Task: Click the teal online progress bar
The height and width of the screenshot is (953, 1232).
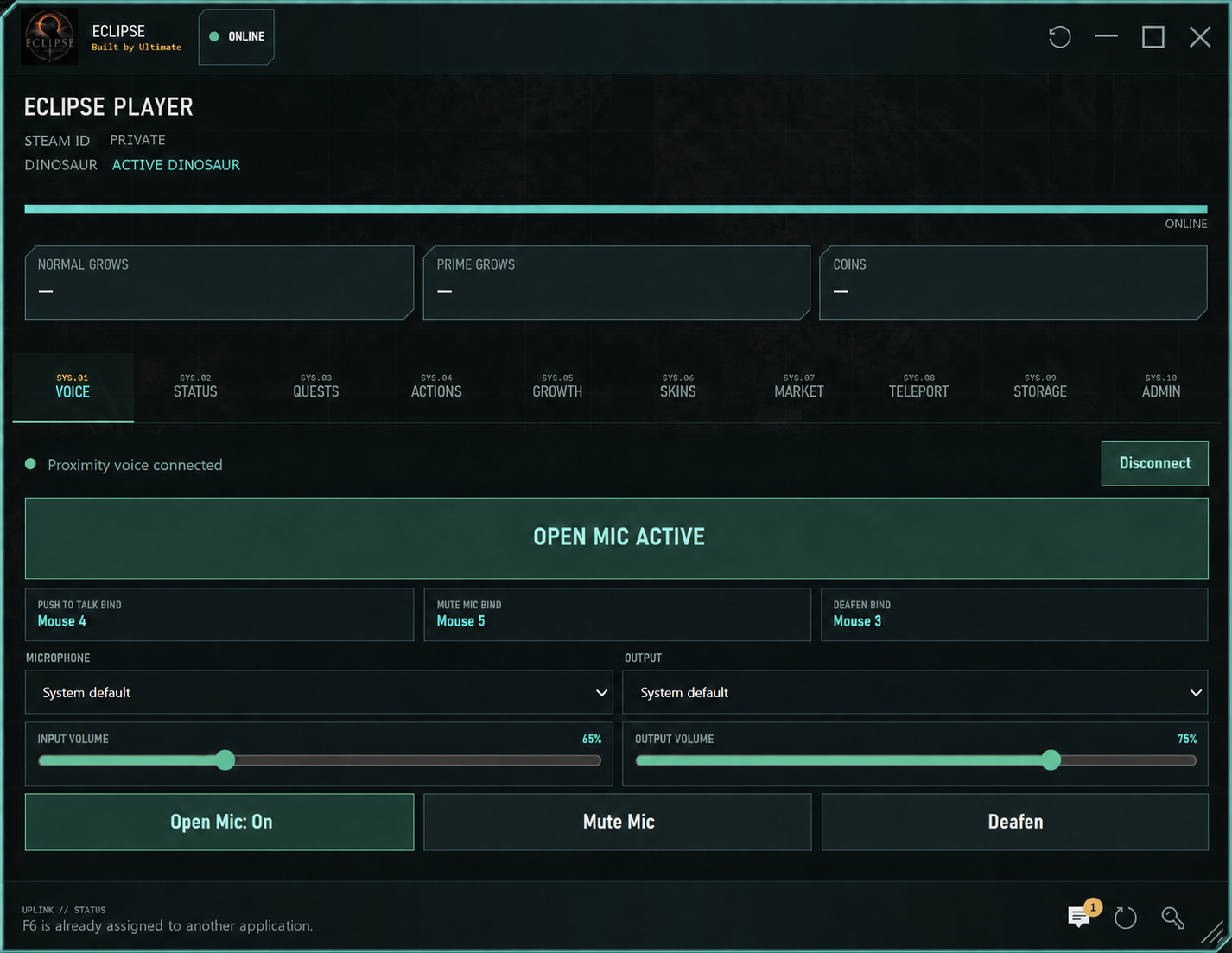Action: click(616, 209)
